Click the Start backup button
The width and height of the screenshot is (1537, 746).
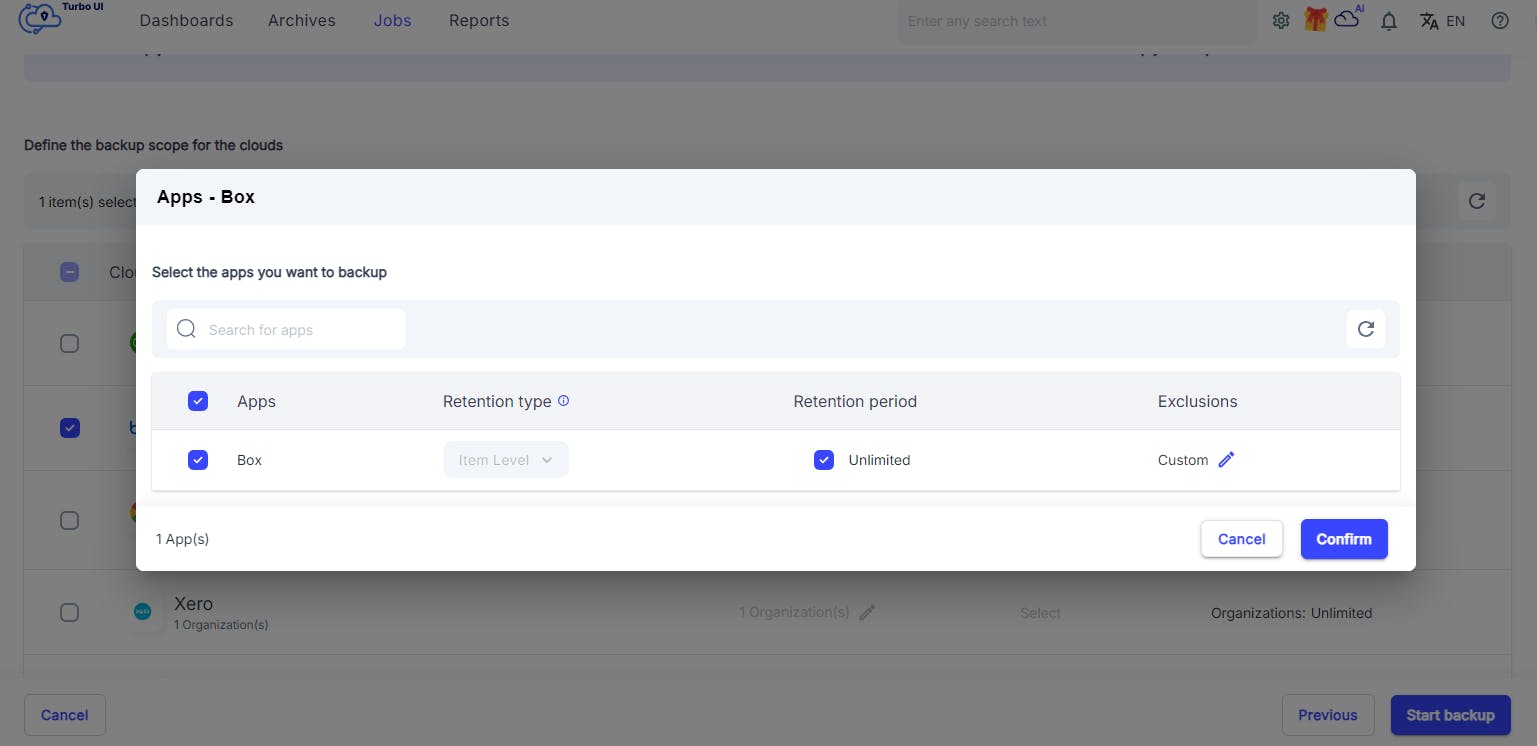click(x=1451, y=715)
